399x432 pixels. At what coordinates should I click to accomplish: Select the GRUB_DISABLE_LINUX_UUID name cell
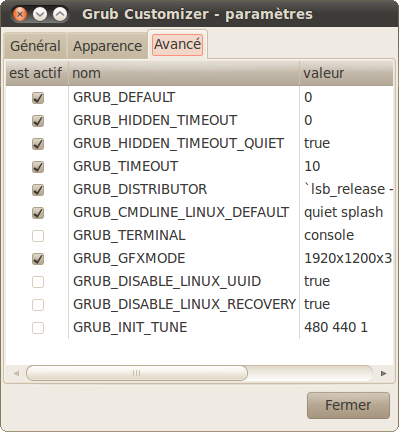pos(184,281)
